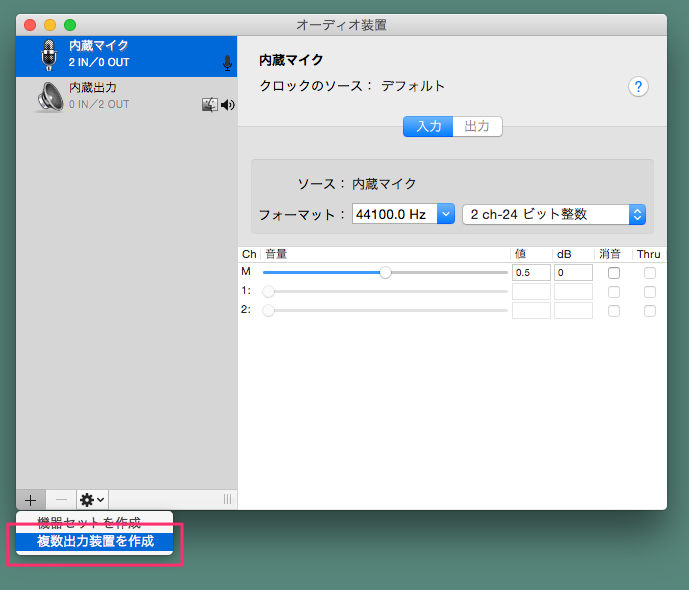Click the plus add device button

[x=31, y=500]
